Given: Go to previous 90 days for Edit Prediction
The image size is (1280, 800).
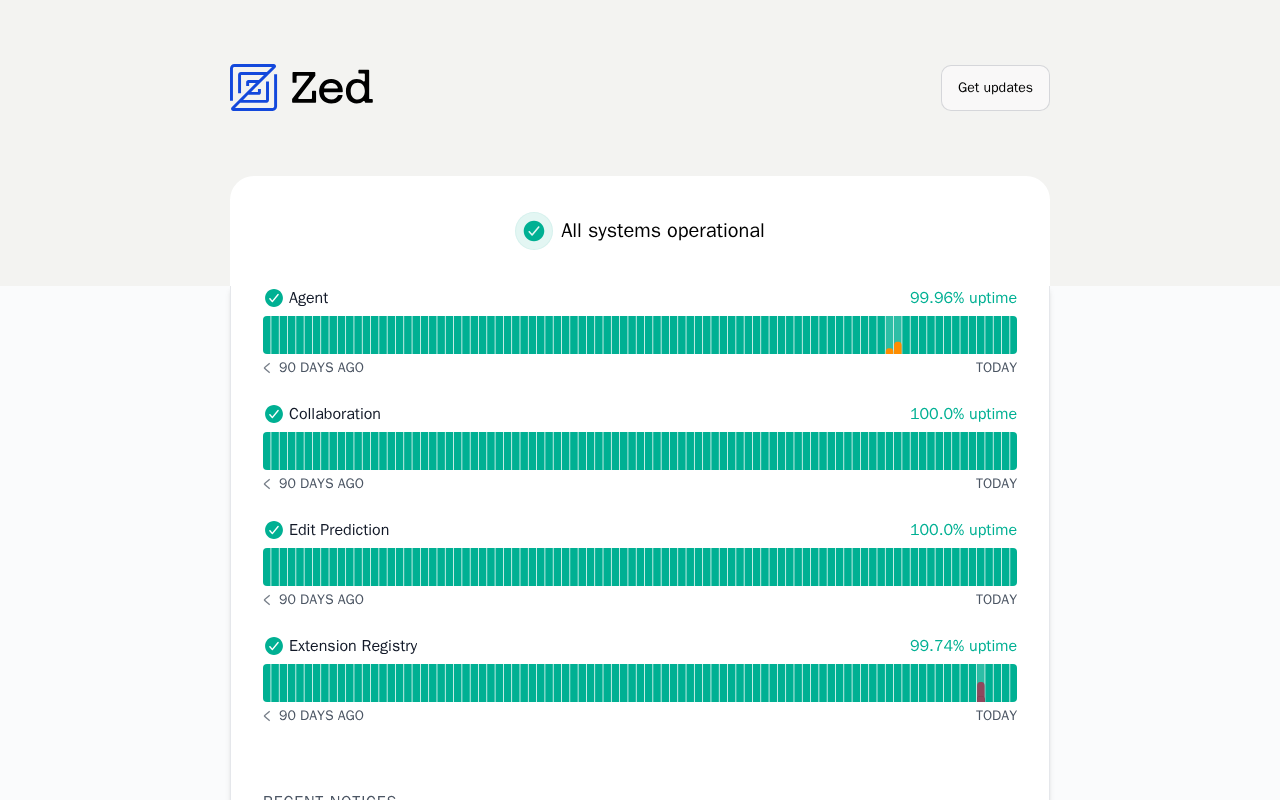Looking at the screenshot, I should [267, 600].
